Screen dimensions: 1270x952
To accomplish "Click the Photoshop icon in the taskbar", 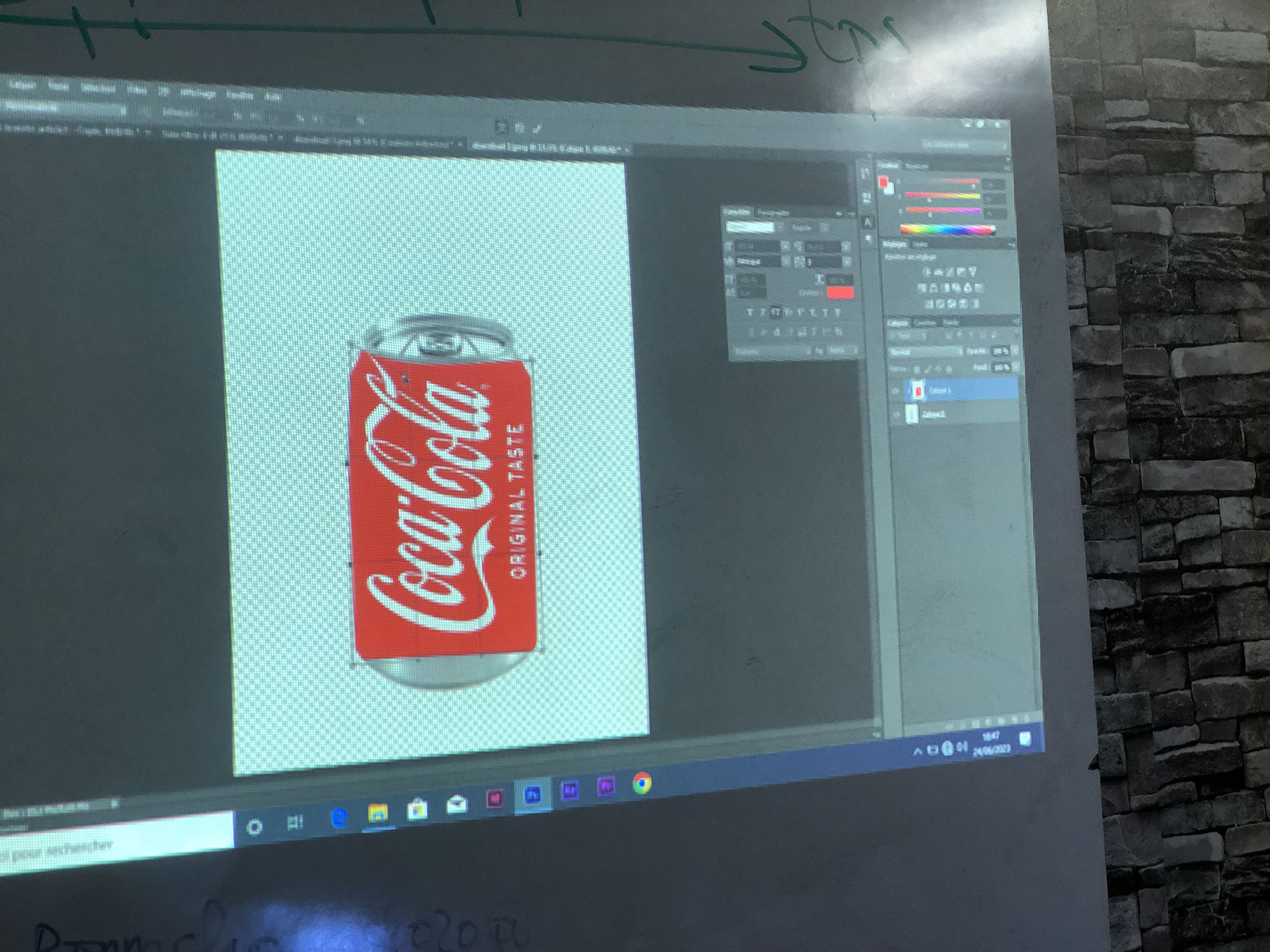I will [533, 794].
